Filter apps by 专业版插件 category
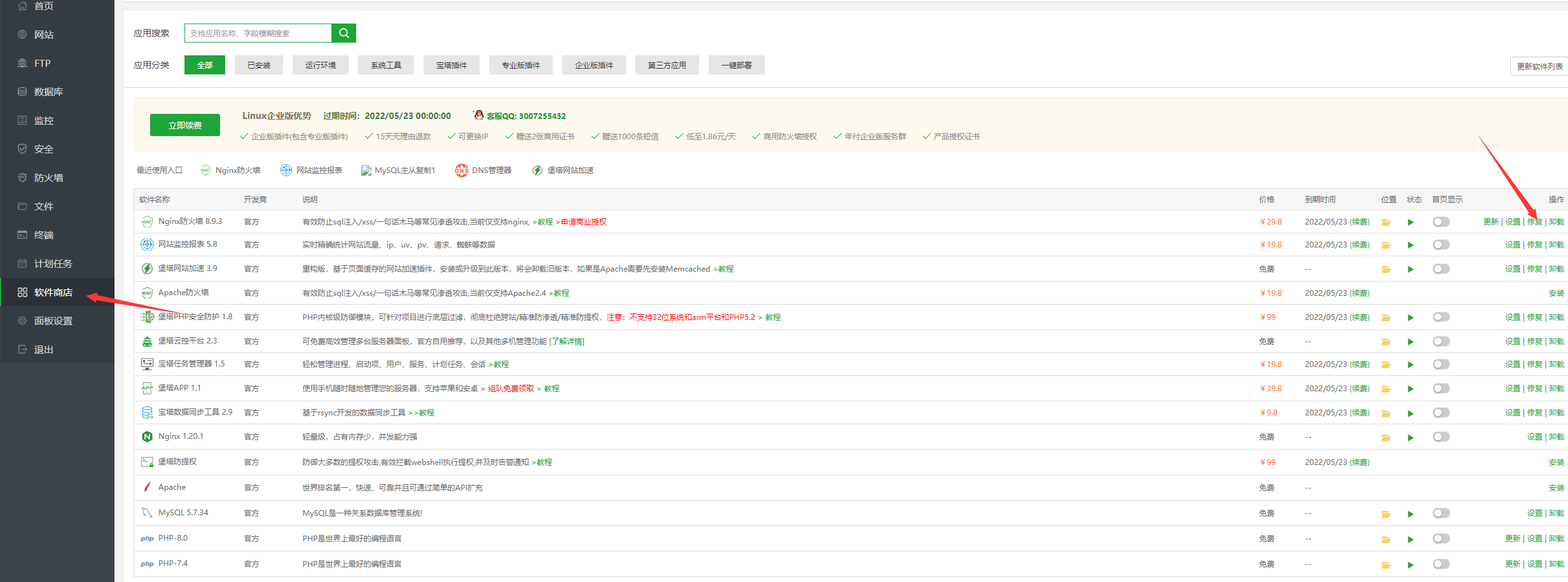The width and height of the screenshot is (1568, 582). pos(521,65)
